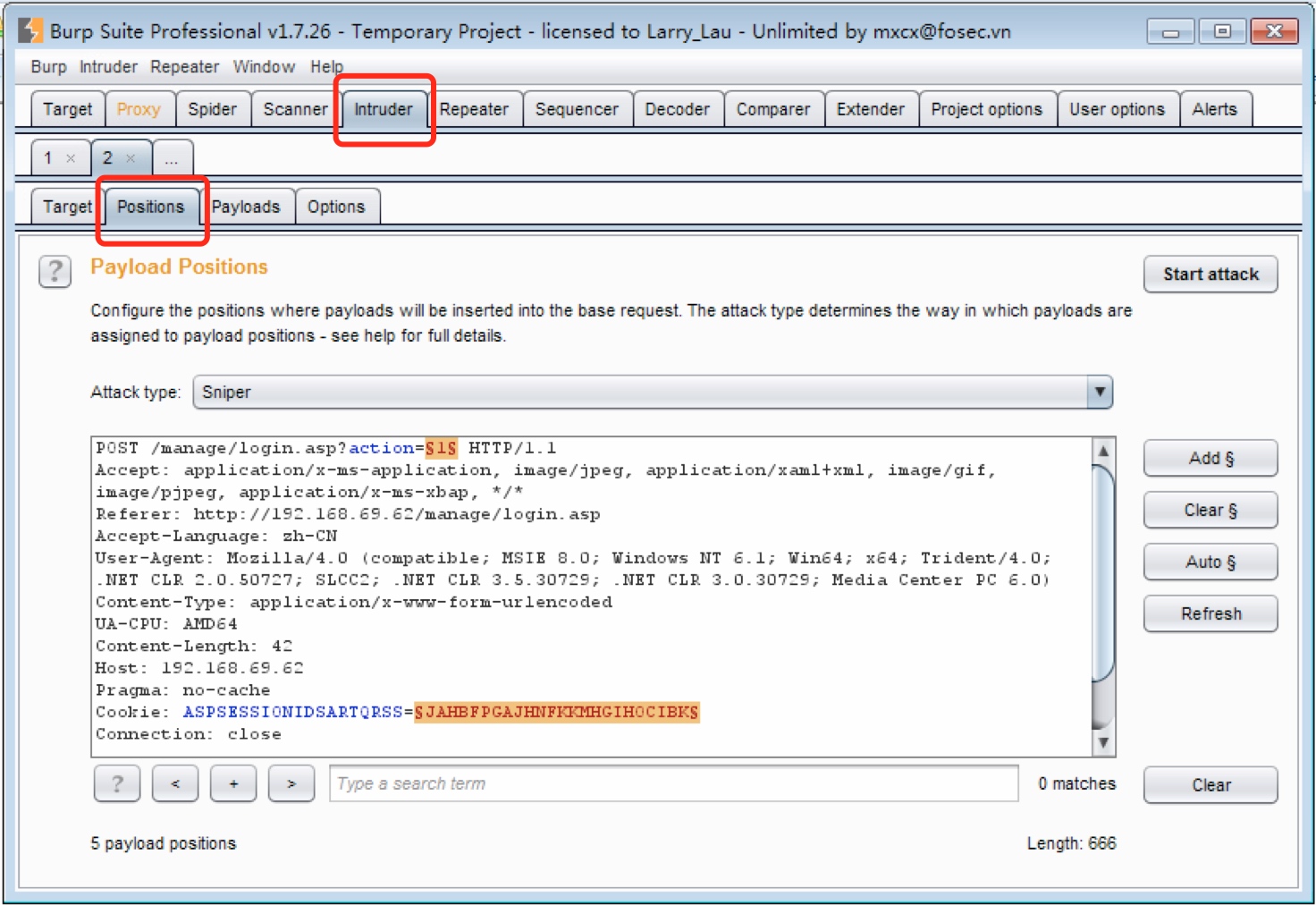
Task: Switch to the Proxy tab
Action: pyautogui.click(x=139, y=109)
